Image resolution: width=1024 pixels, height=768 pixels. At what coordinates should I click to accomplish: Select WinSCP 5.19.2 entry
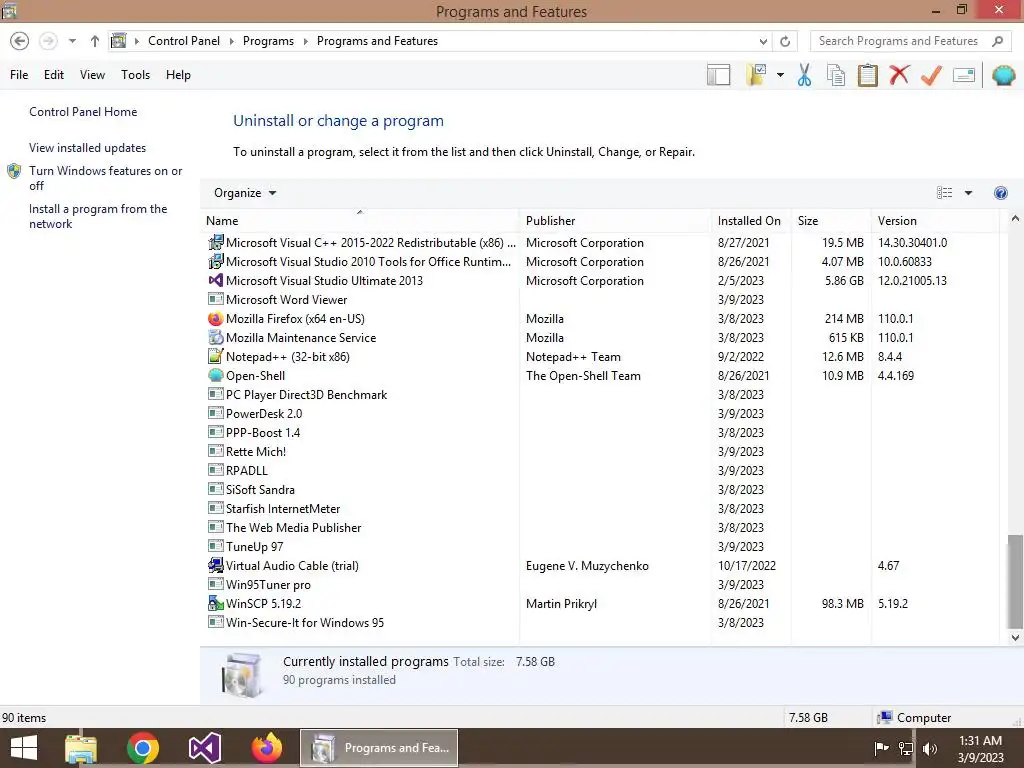click(x=600, y=603)
